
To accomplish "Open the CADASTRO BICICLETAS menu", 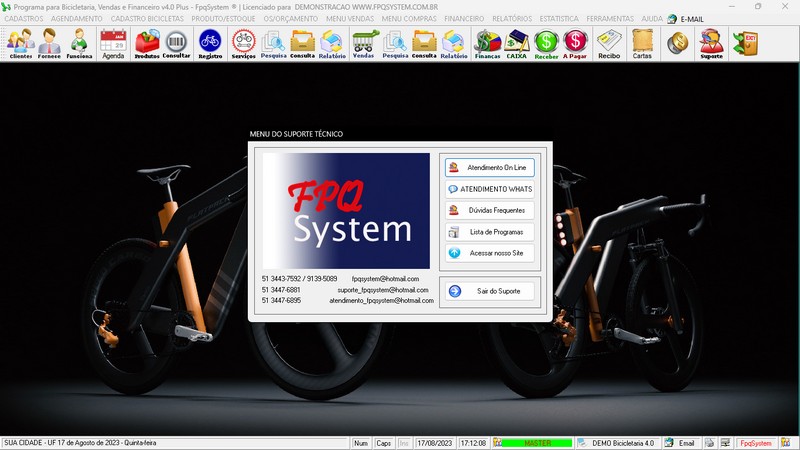I will [147, 19].
